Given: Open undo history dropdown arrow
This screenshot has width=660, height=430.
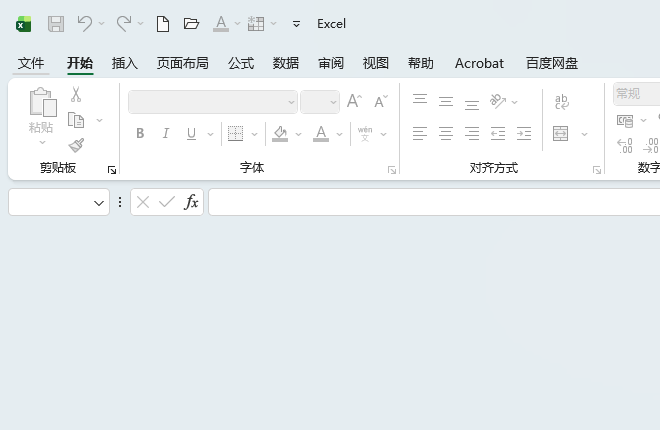Looking at the screenshot, I should pyautogui.click(x=101, y=24).
